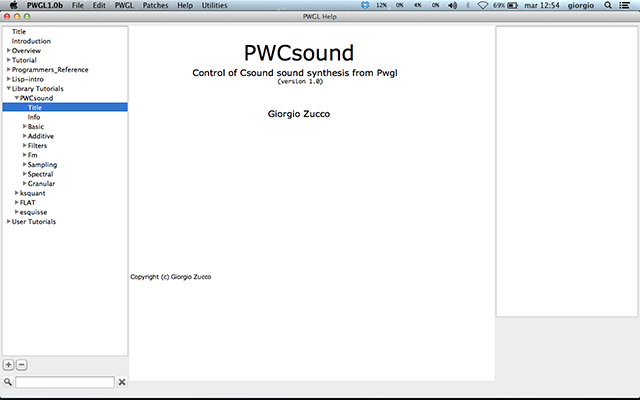Expand the Granular section arrow
The height and width of the screenshot is (400, 640).
point(24,183)
